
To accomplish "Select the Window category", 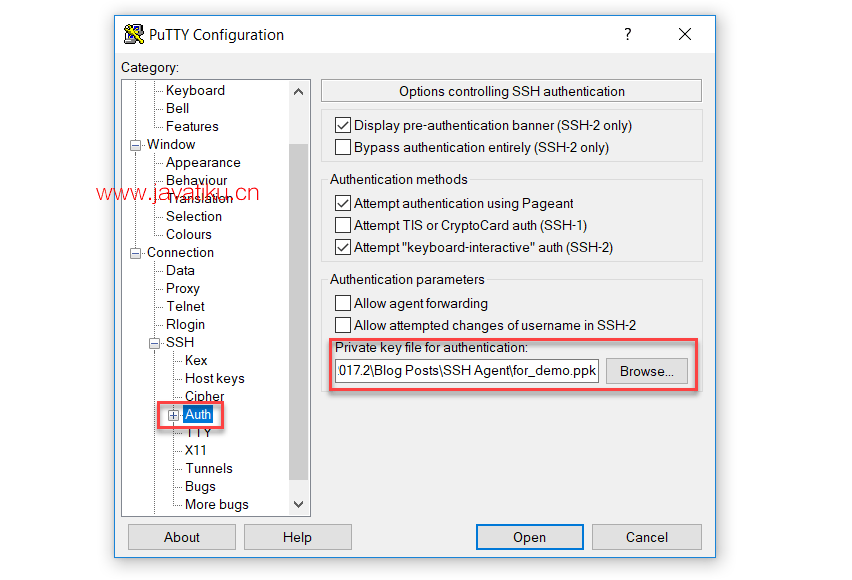I will click(x=171, y=144).
